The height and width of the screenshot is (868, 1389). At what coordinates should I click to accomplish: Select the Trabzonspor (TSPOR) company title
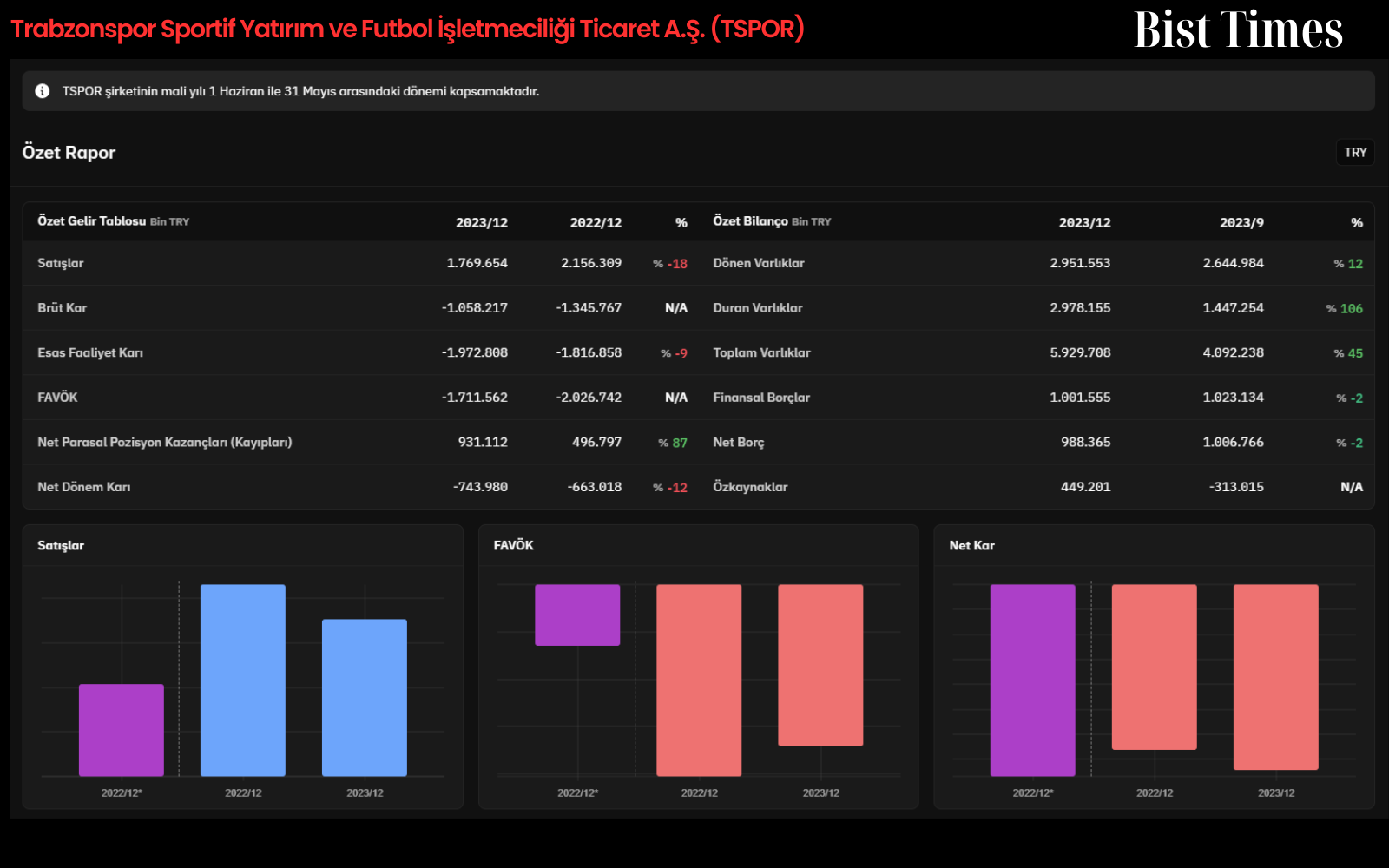pos(407,29)
